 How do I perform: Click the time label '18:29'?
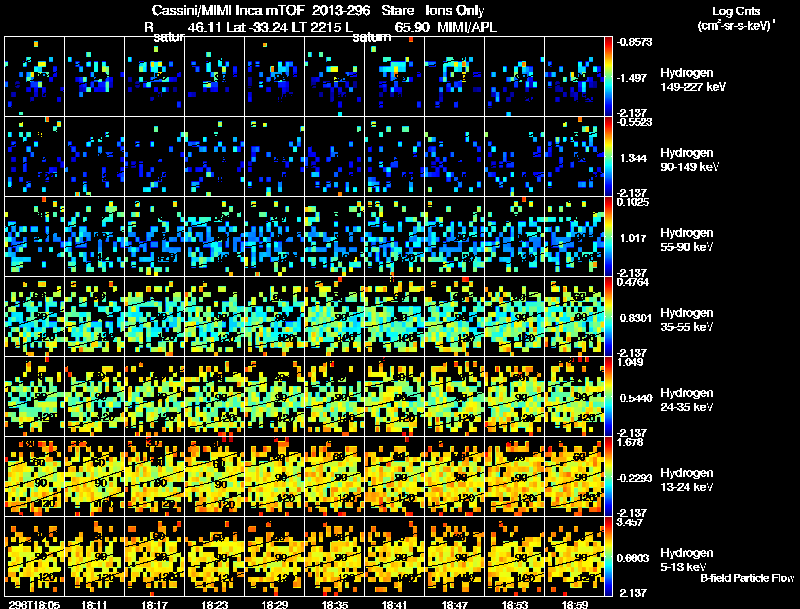[274, 604]
